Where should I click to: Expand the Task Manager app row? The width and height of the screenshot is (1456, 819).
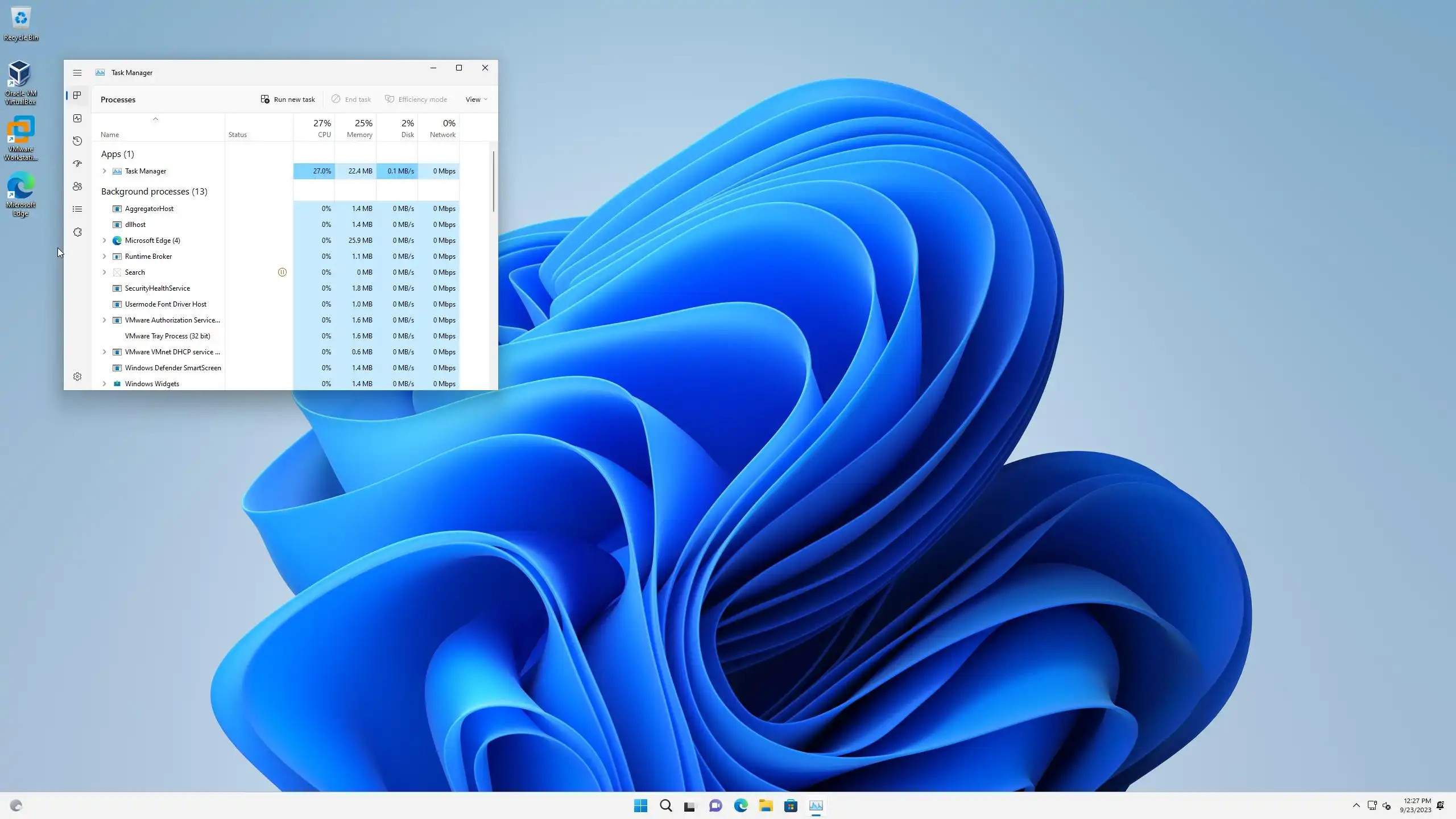[104, 171]
